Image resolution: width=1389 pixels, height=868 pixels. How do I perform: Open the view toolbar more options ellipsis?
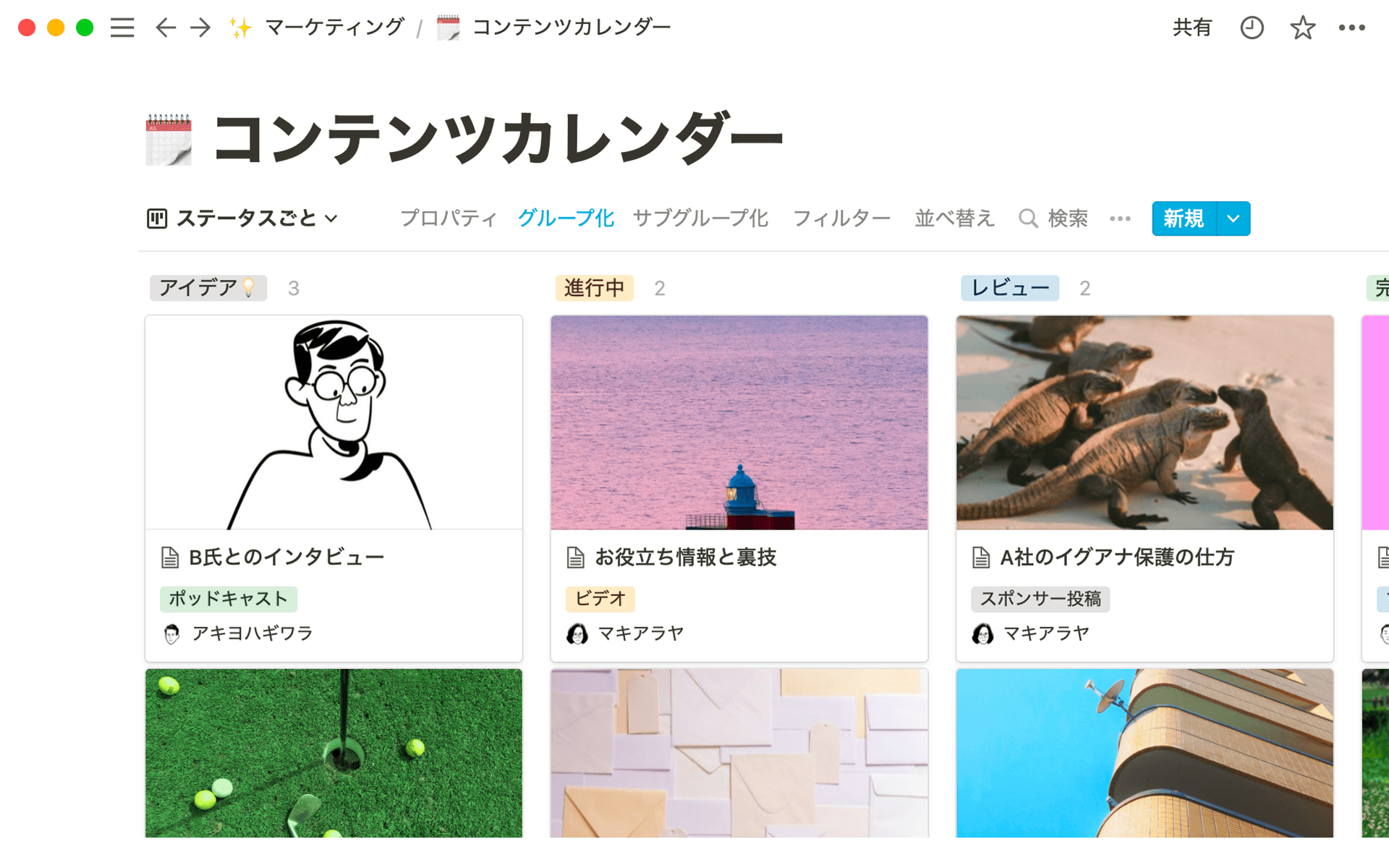(x=1120, y=218)
